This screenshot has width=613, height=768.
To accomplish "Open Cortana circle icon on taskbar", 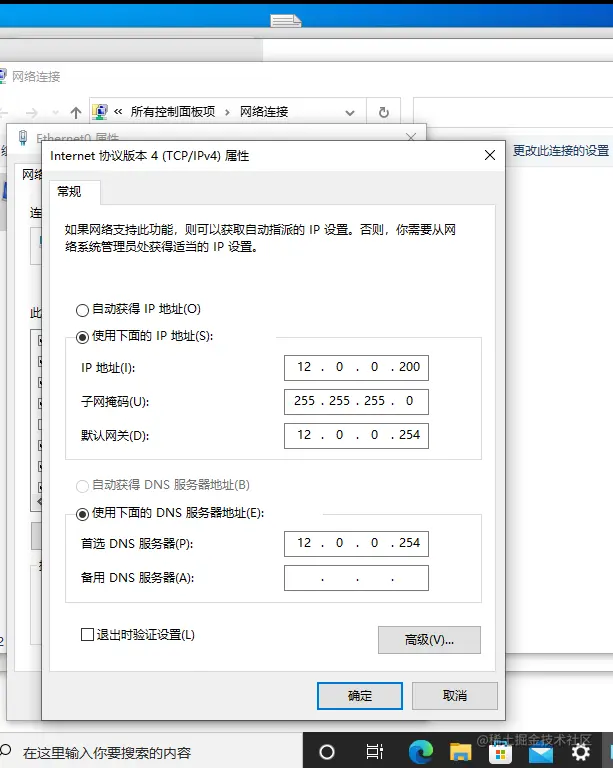I will [327, 752].
